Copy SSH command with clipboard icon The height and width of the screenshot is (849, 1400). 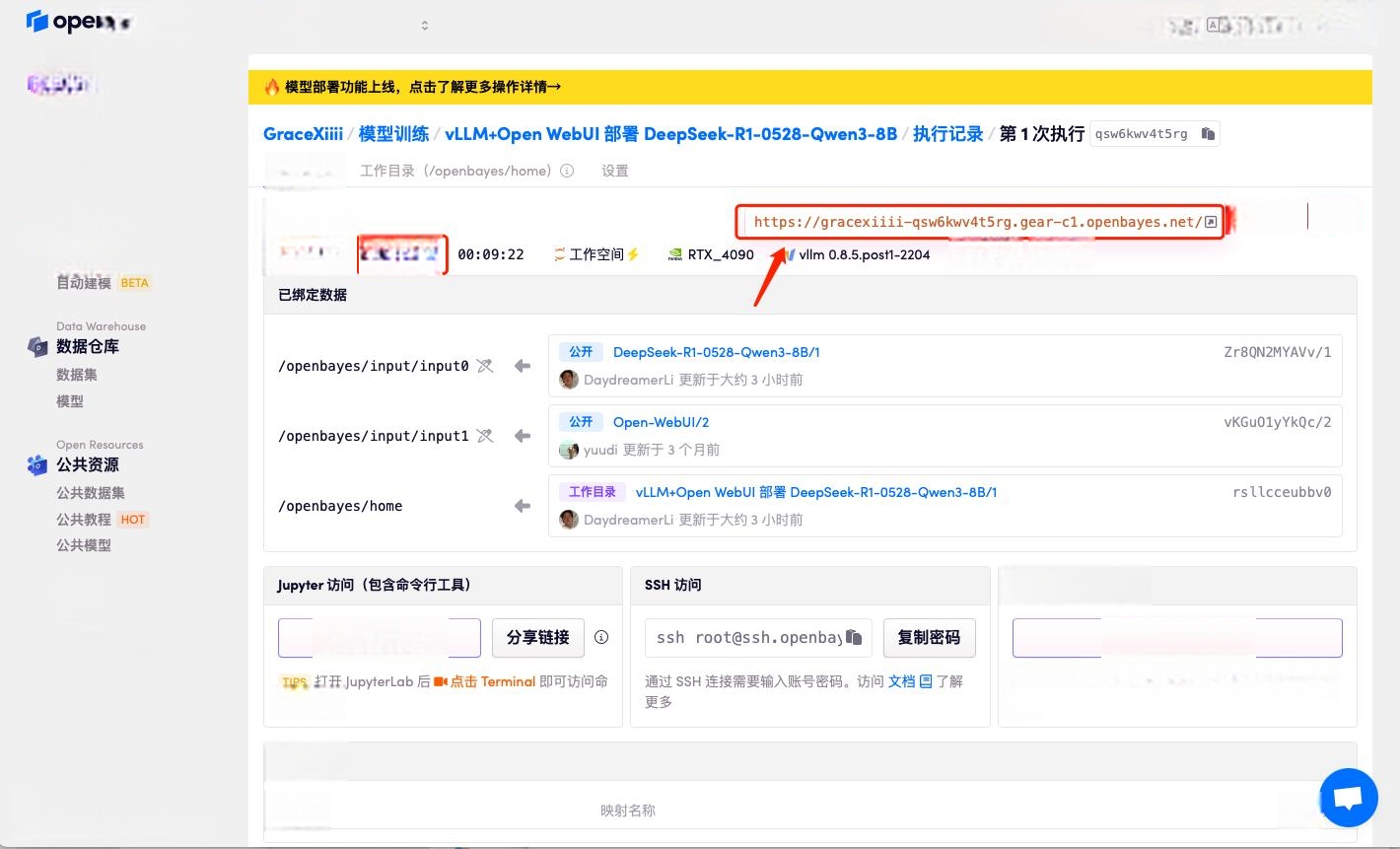pyautogui.click(x=855, y=637)
